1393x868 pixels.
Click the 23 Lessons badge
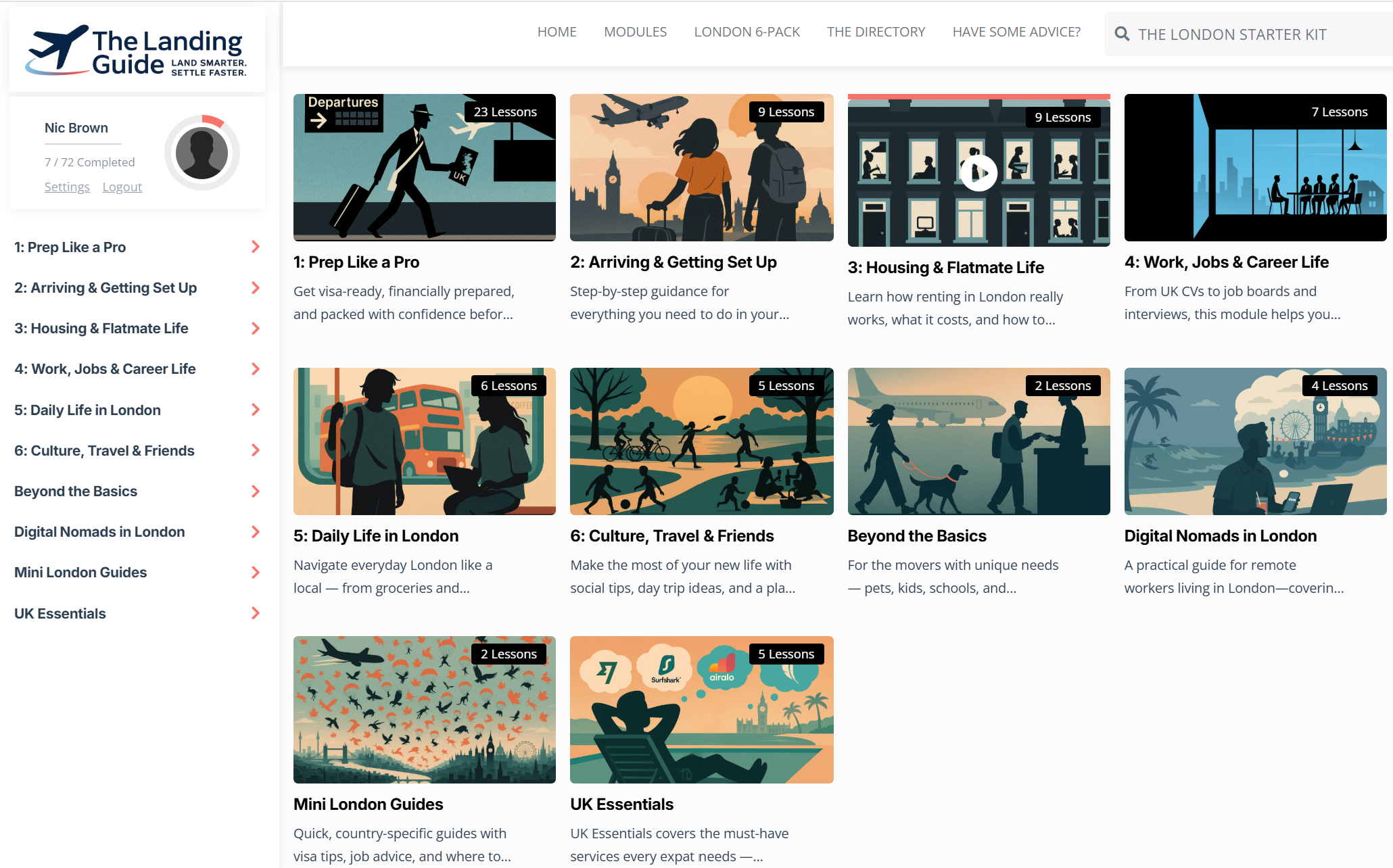[x=504, y=112]
